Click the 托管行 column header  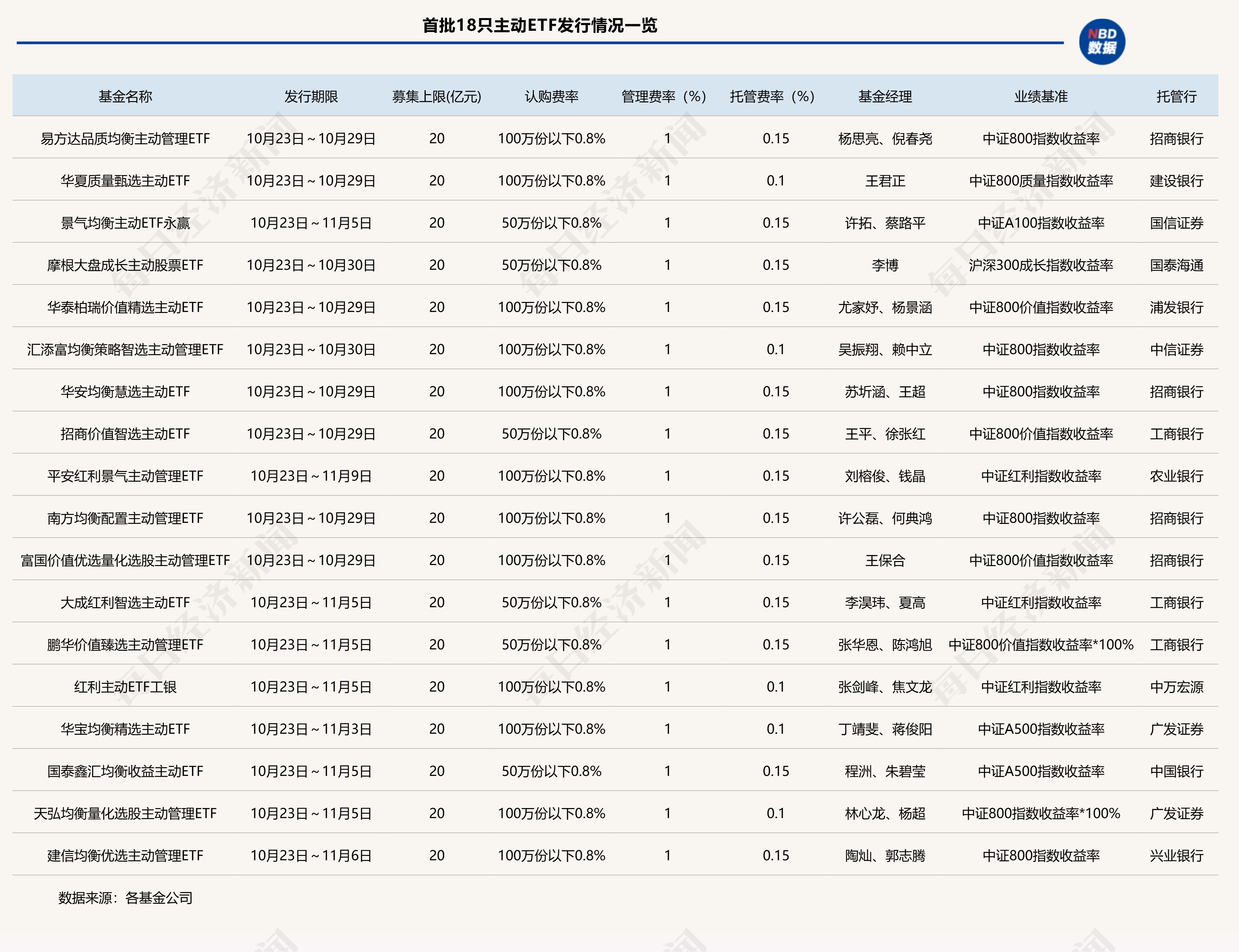(x=1176, y=96)
